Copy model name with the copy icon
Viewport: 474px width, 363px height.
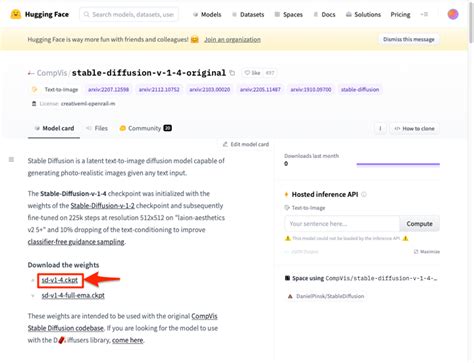pyautogui.click(x=232, y=73)
